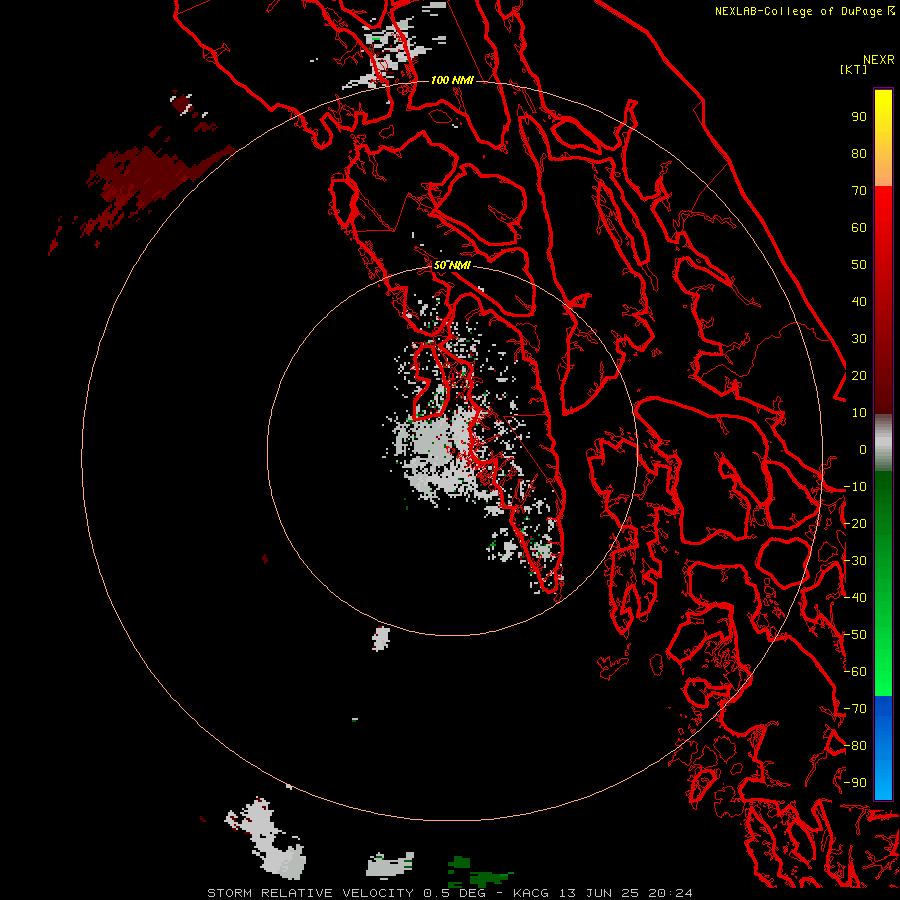Pick the blue segment of the color bar

click(x=883, y=748)
